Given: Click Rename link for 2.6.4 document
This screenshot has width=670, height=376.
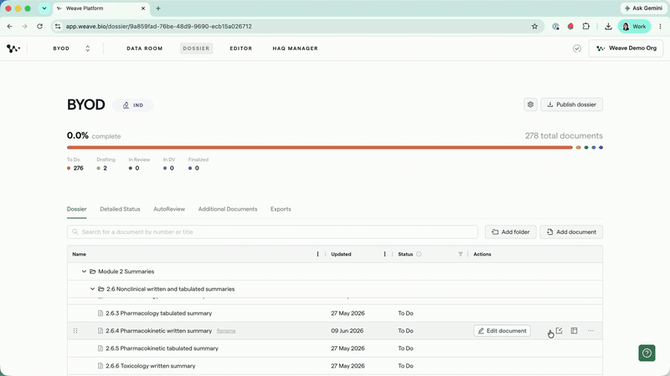Looking at the screenshot, I should [226, 331].
